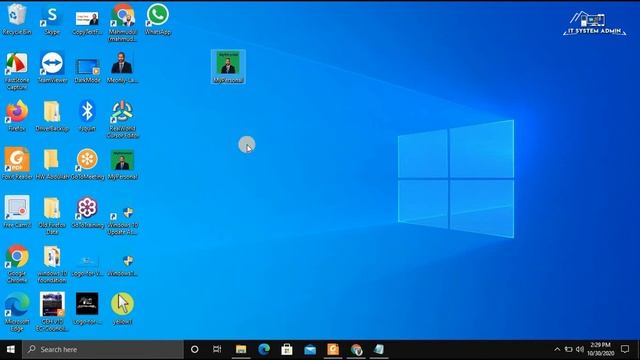This screenshot has height=360, width=640.
Task: Select the Foxit Reader desktop shortcut
Action: (x=17, y=164)
